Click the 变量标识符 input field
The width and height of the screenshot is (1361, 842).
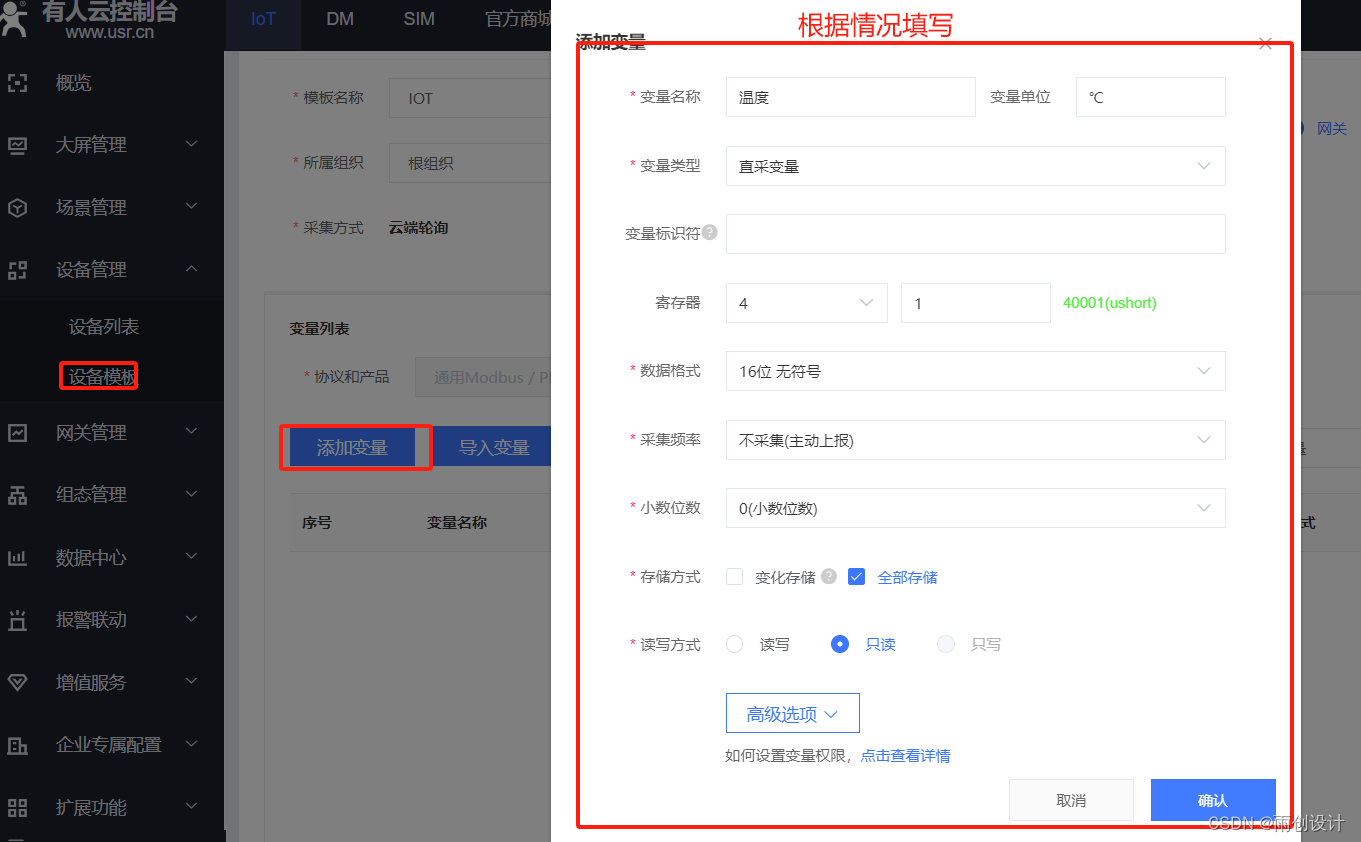[x=975, y=234]
